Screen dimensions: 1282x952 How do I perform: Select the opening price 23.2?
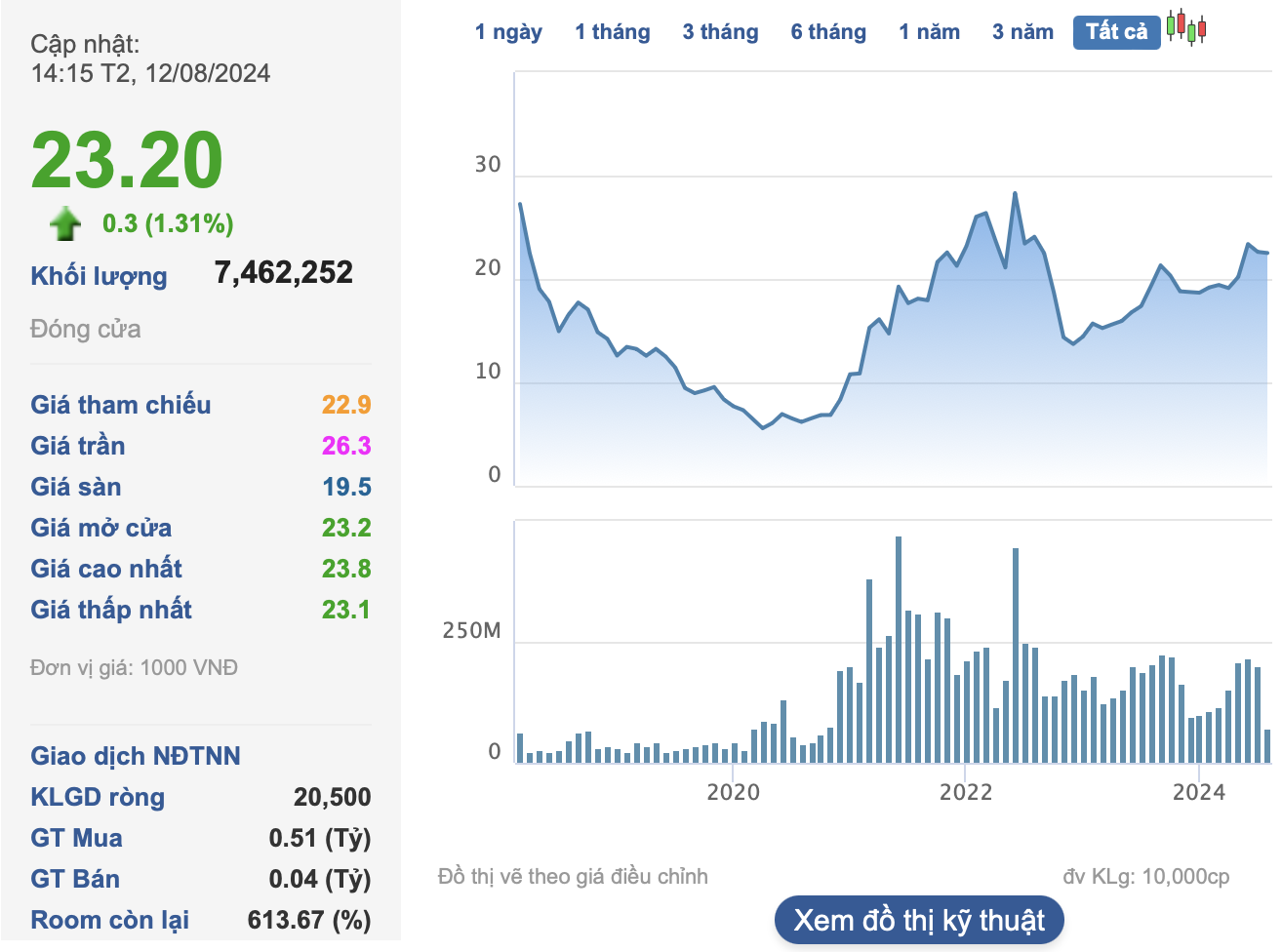tap(346, 528)
